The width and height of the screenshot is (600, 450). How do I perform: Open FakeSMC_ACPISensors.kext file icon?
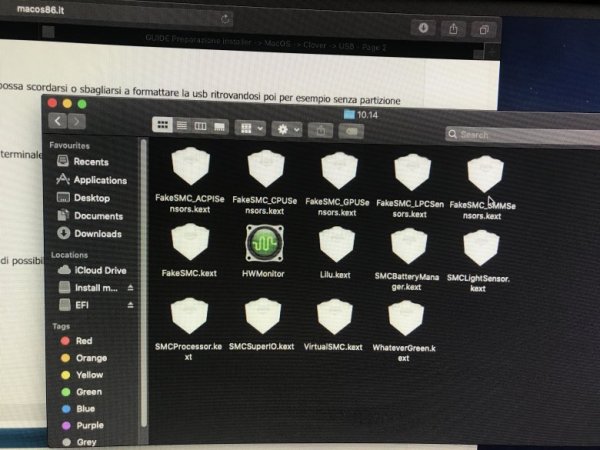190,166
